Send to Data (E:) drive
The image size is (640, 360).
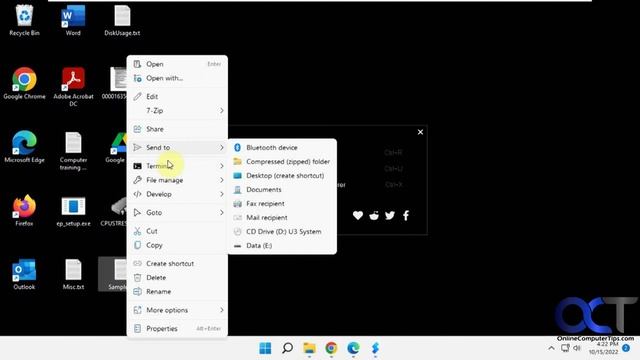click(x=282, y=245)
